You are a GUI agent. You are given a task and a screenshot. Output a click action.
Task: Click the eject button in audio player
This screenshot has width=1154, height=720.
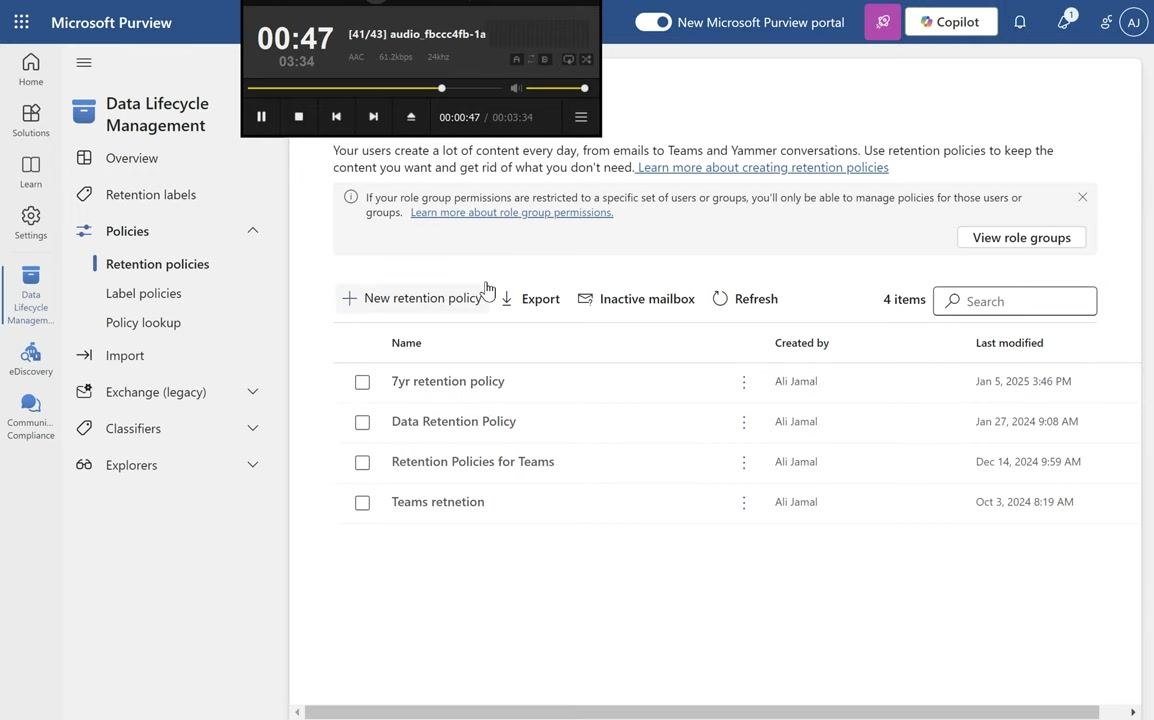pos(411,116)
